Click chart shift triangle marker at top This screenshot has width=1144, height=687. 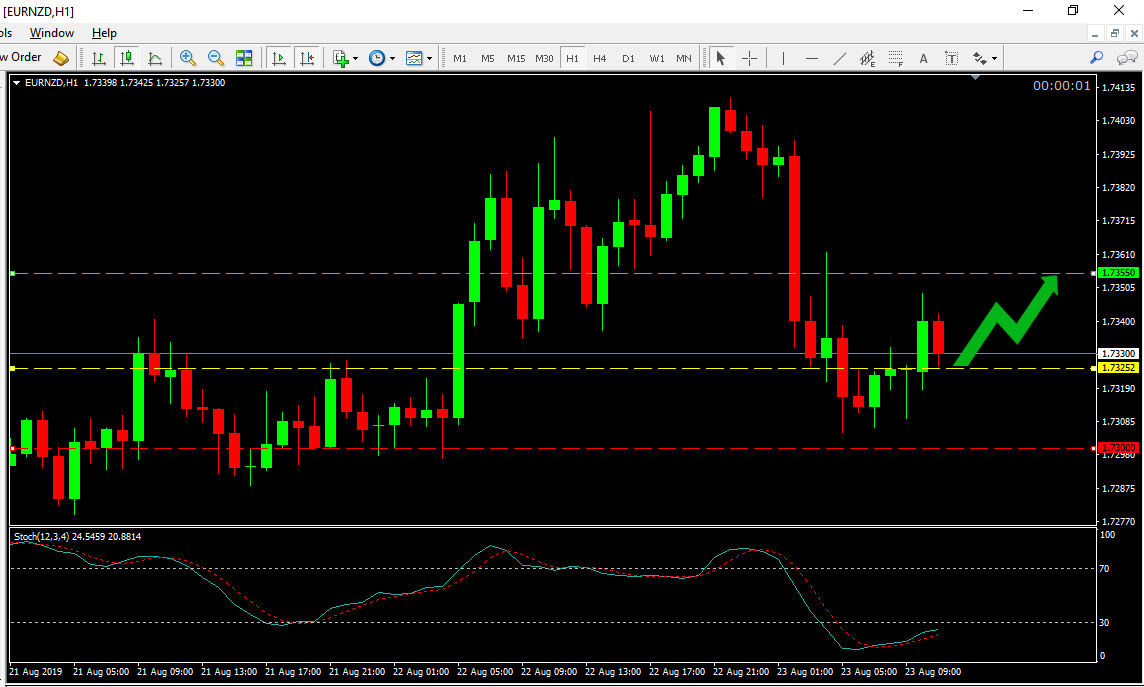tap(975, 77)
